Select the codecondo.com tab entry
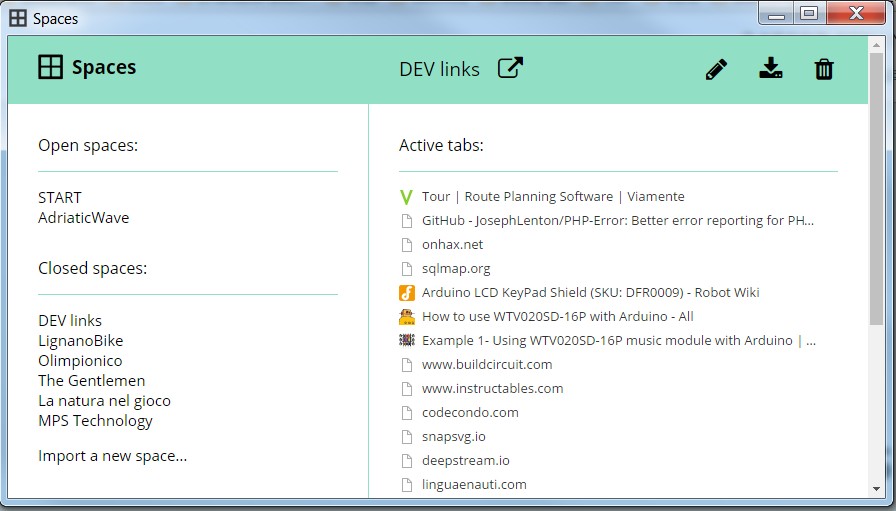The image size is (896, 511). click(x=469, y=413)
